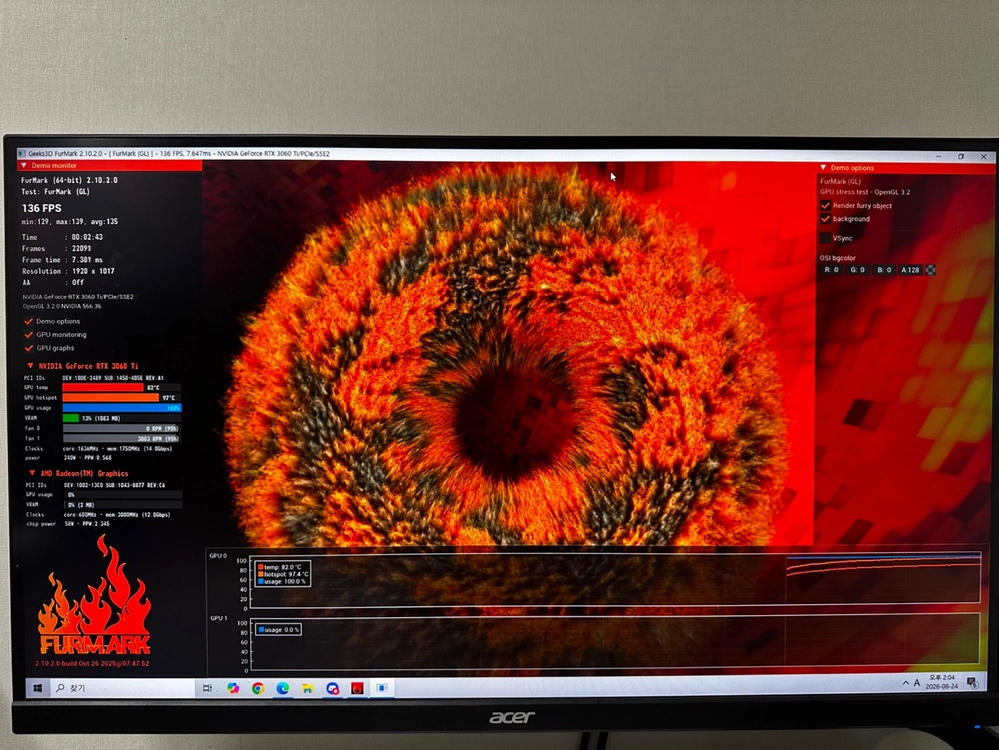The width and height of the screenshot is (999, 750).
Task: Click the AA : Off line
Action: pyautogui.click(x=53, y=282)
